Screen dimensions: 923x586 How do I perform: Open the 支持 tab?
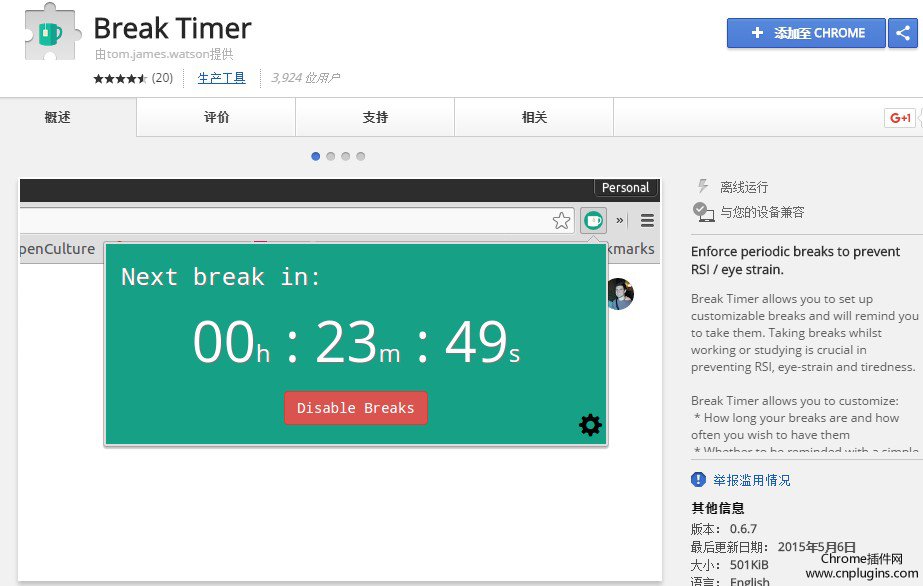click(x=375, y=117)
